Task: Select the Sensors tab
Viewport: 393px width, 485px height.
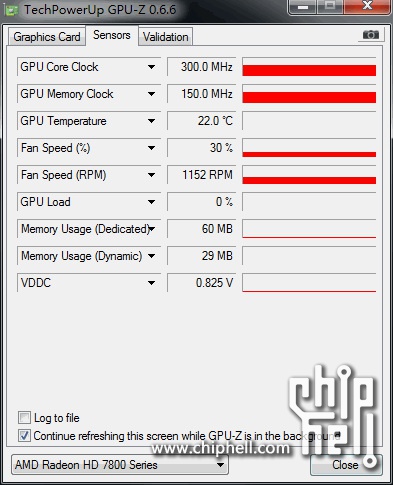Action: 112,35
